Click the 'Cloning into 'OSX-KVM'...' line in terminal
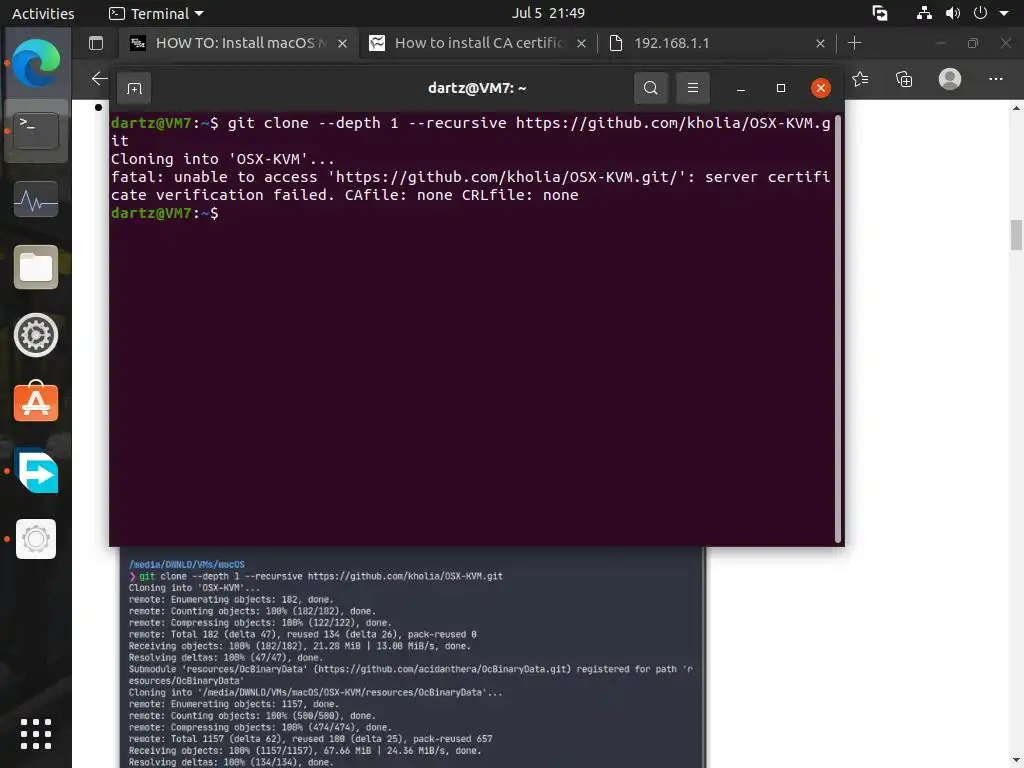Viewport: 1024px width, 768px height. (223, 159)
